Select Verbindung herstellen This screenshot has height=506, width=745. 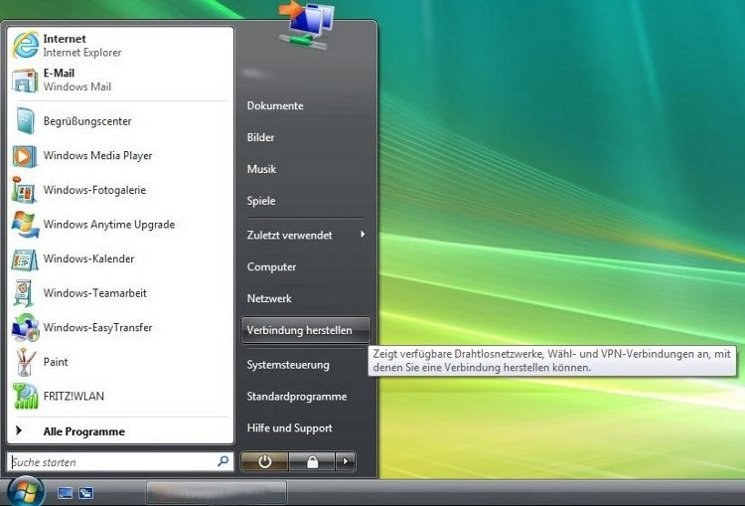tap(306, 330)
